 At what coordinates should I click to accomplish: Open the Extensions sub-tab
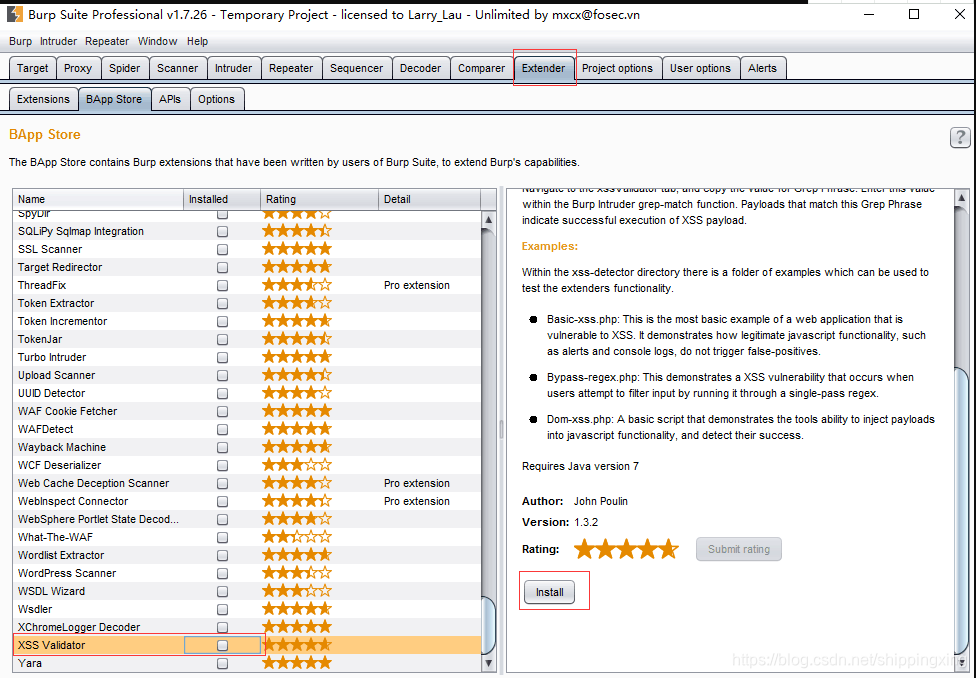pos(43,99)
